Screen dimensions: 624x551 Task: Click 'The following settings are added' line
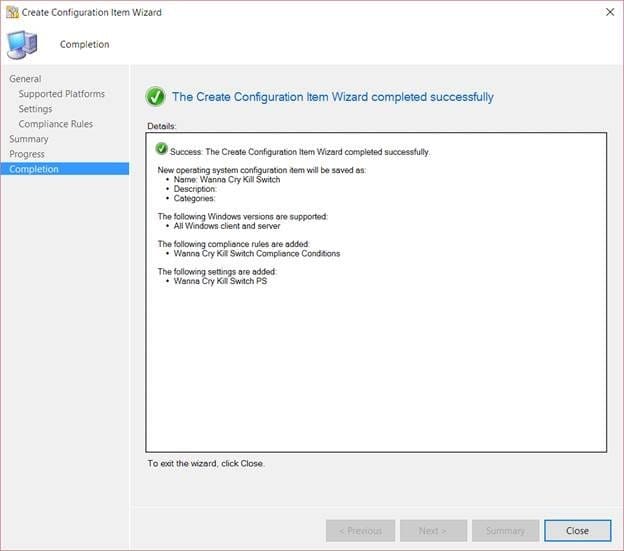[x=217, y=271]
